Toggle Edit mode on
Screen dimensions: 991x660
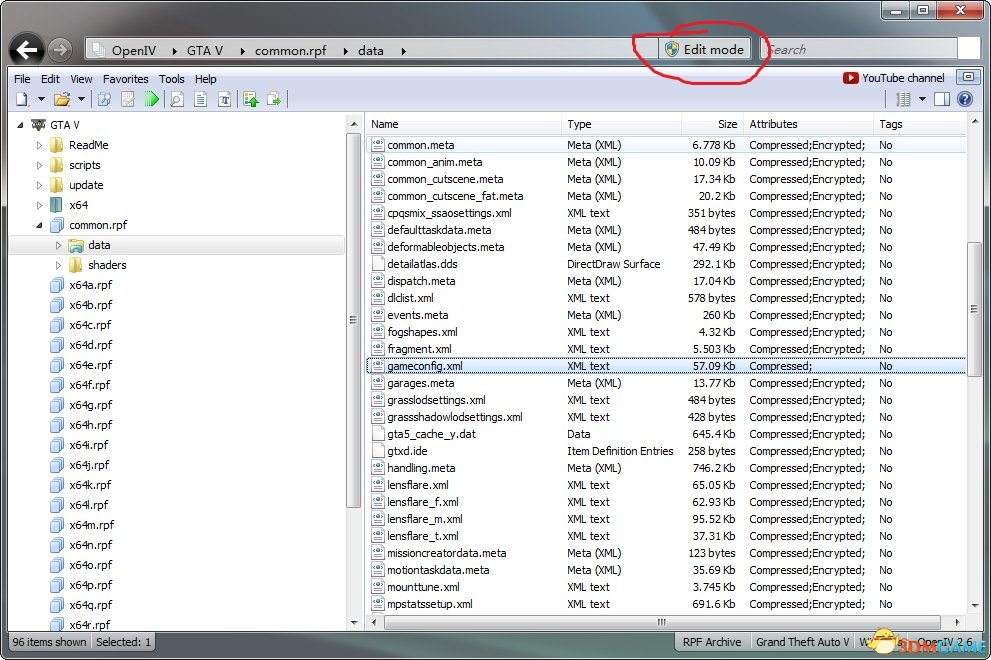705,49
